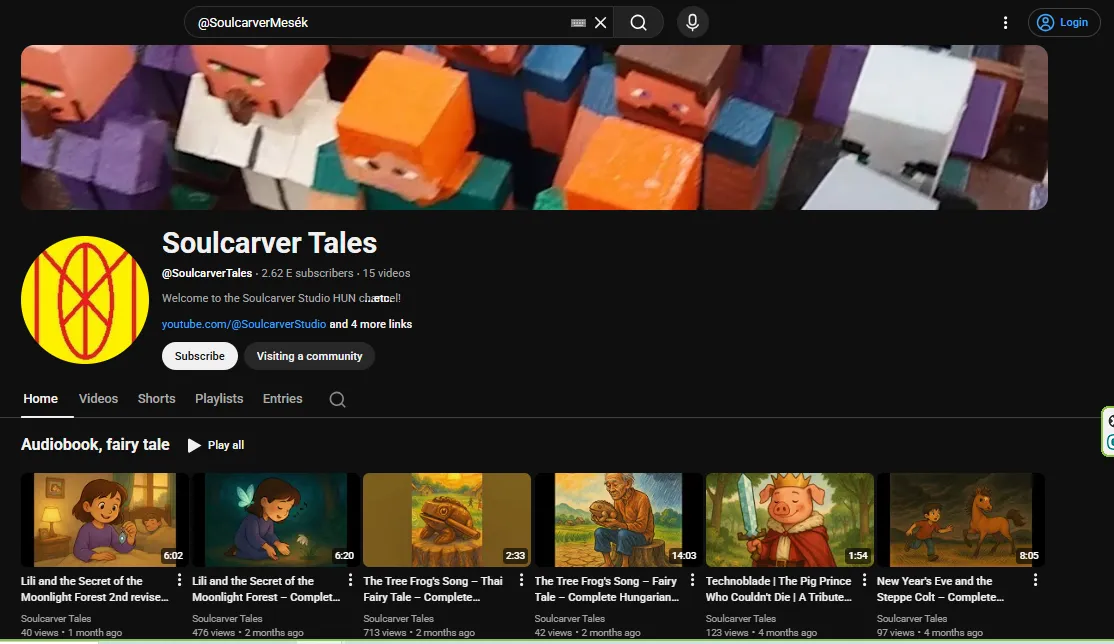Expand "and 4 more links"
Viewport: 1114px width, 644px height.
pos(371,324)
